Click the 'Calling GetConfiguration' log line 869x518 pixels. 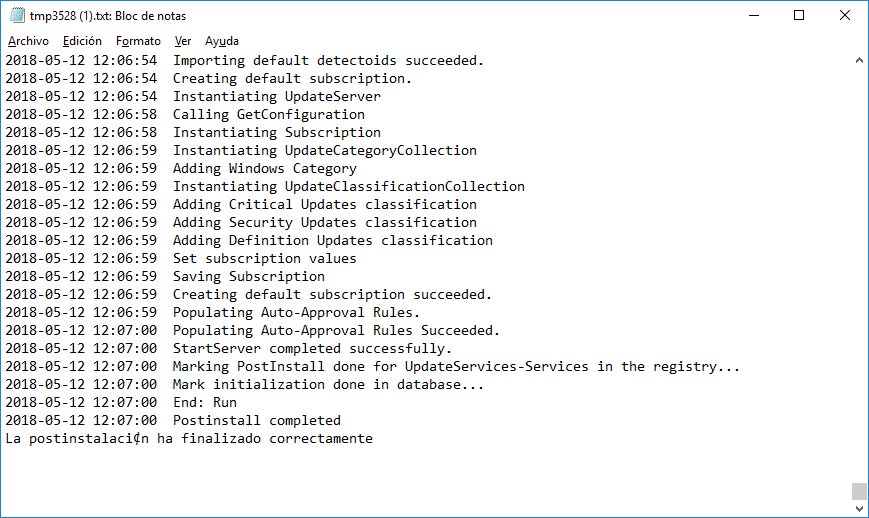[x=268, y=114]
